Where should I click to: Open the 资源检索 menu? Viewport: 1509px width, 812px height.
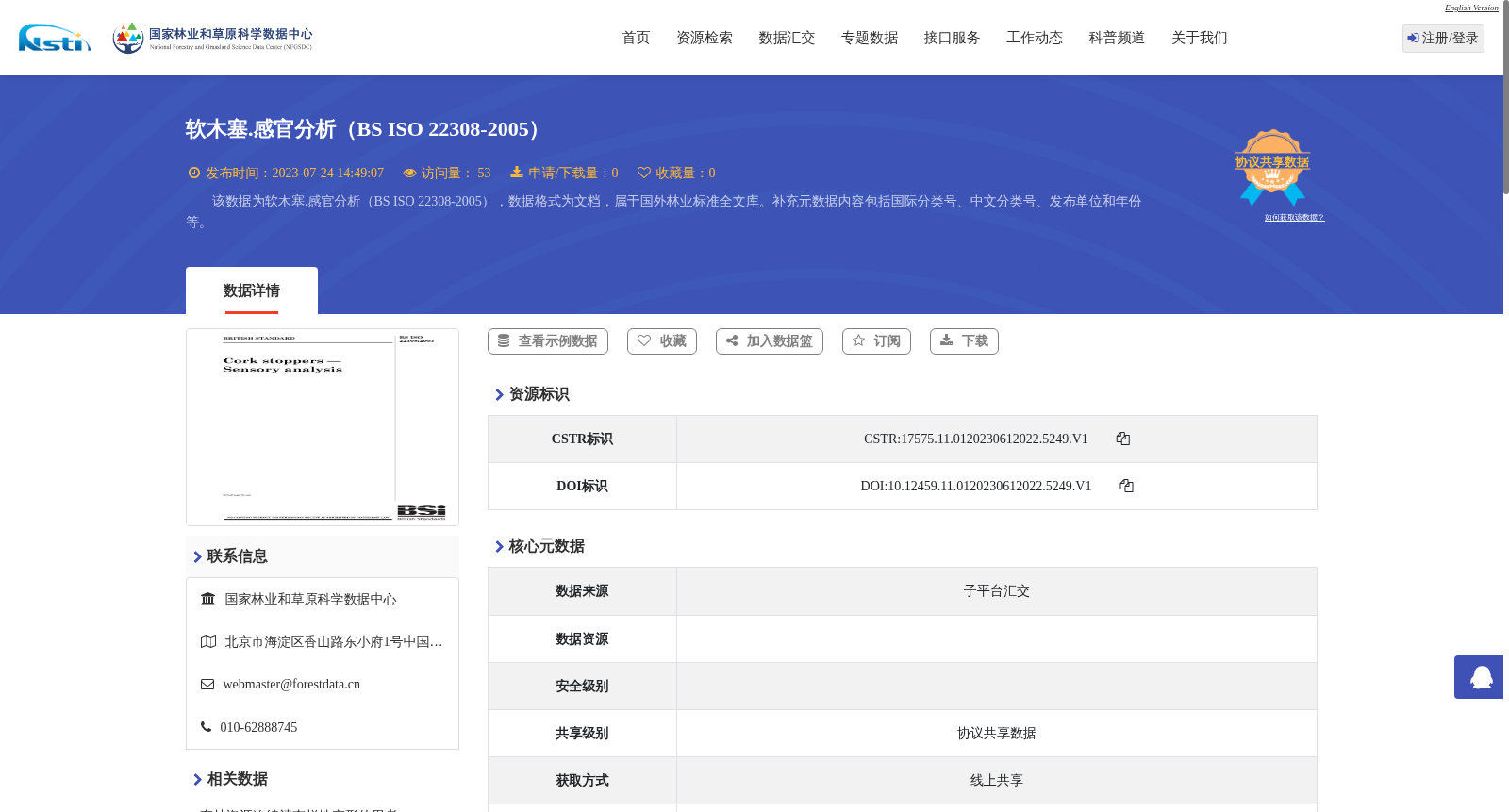pos(705,38)
